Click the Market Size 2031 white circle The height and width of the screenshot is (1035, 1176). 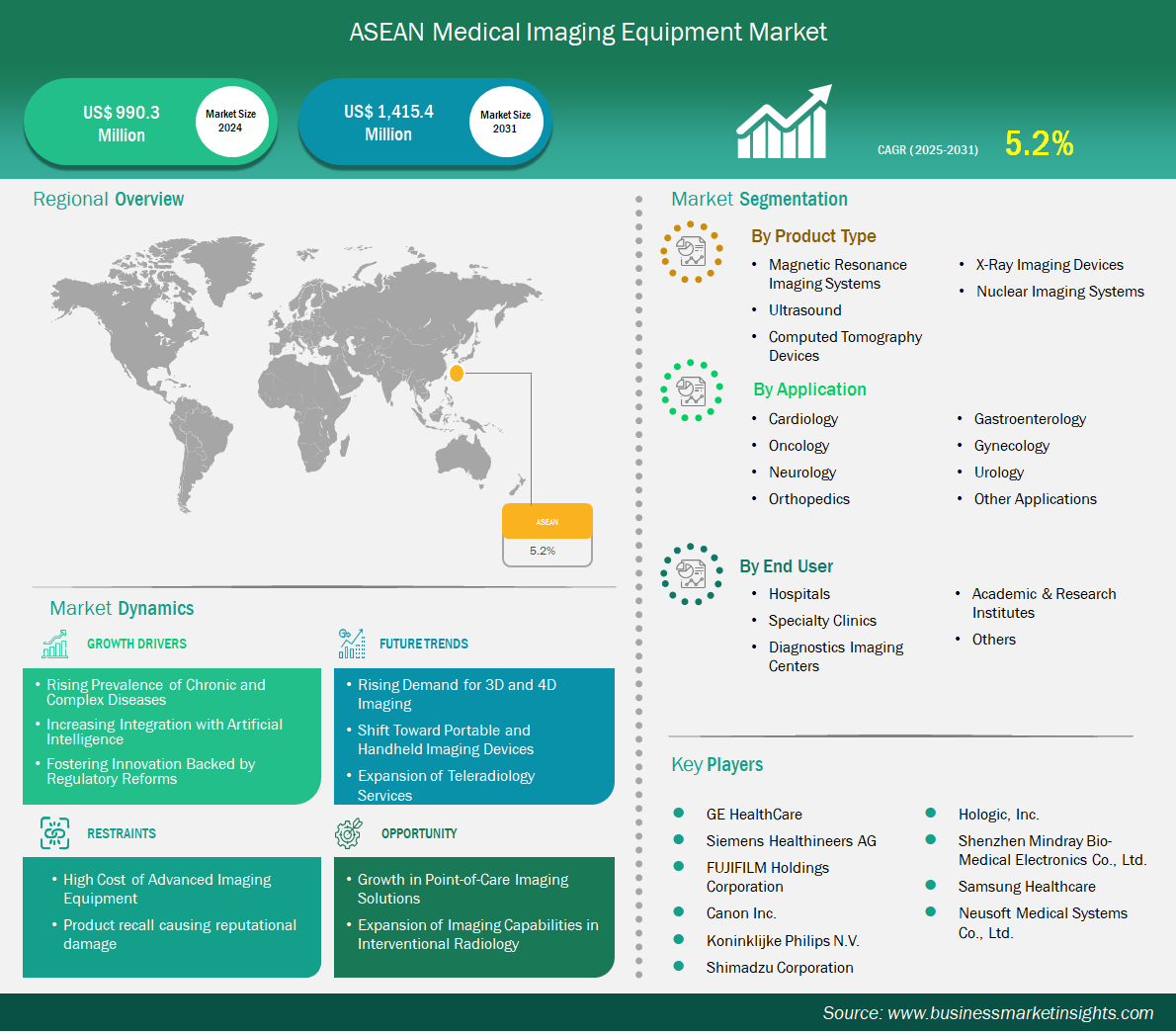(506, 121)
